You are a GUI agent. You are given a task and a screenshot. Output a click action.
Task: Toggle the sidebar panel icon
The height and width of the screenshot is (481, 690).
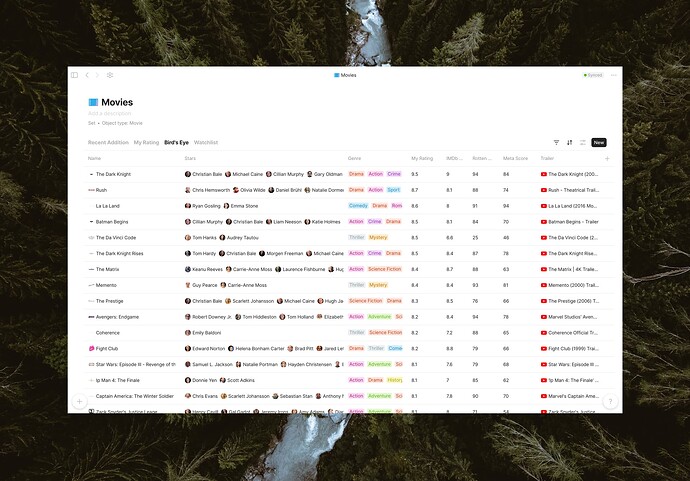pyautogui.click(x=74, y=75)
